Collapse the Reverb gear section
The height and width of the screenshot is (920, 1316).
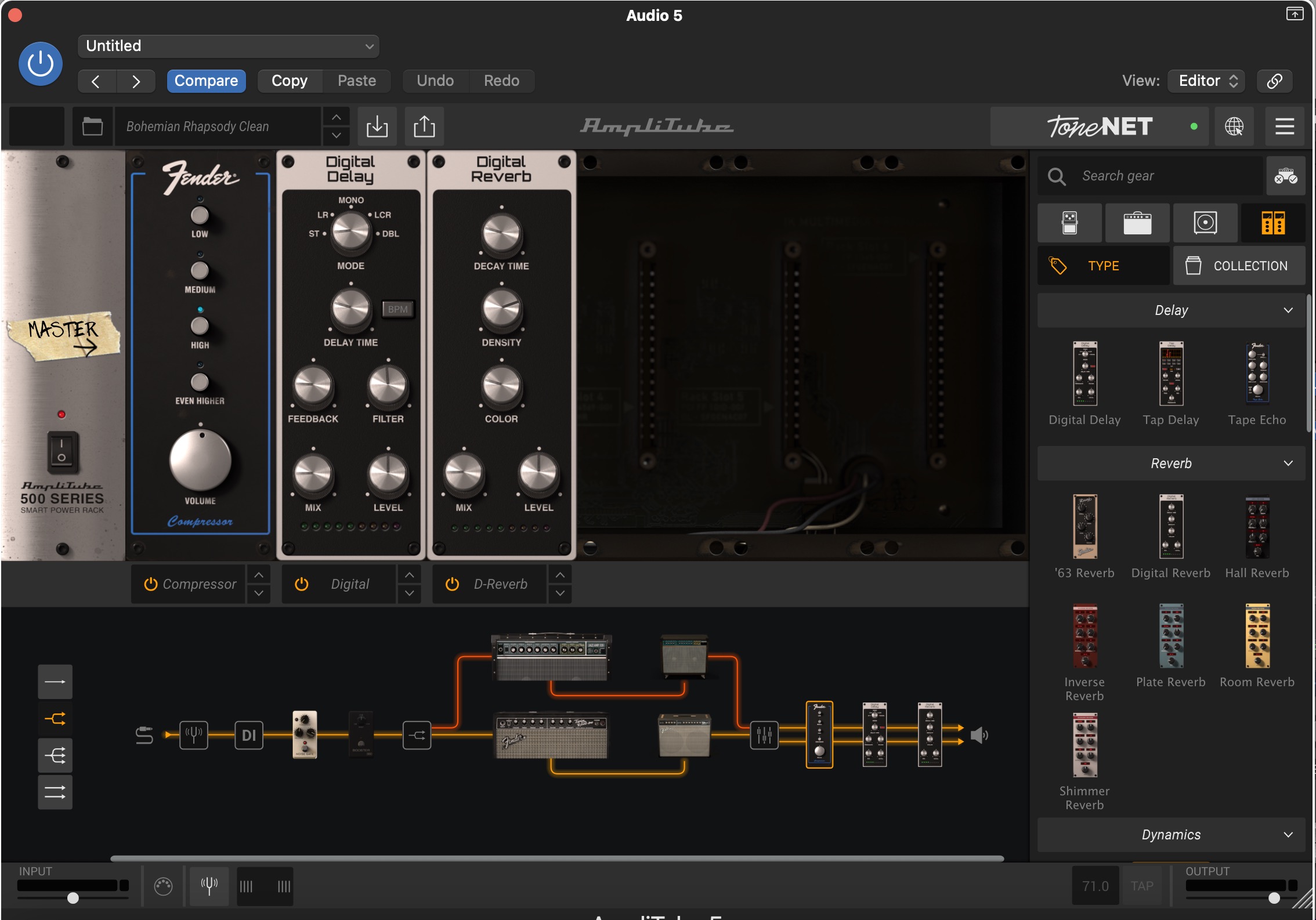click(x=1171, y=463)
